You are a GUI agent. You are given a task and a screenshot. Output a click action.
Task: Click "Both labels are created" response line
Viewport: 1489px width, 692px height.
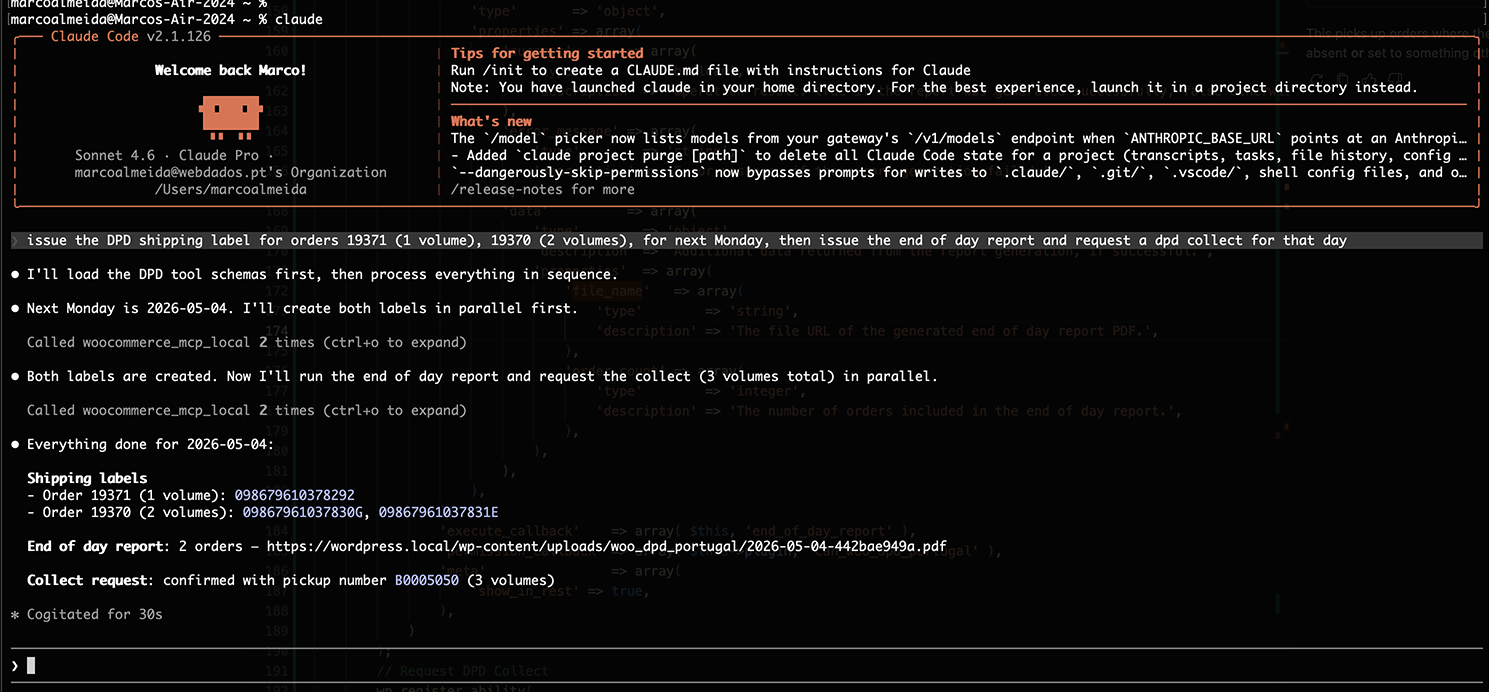[482, 376]
